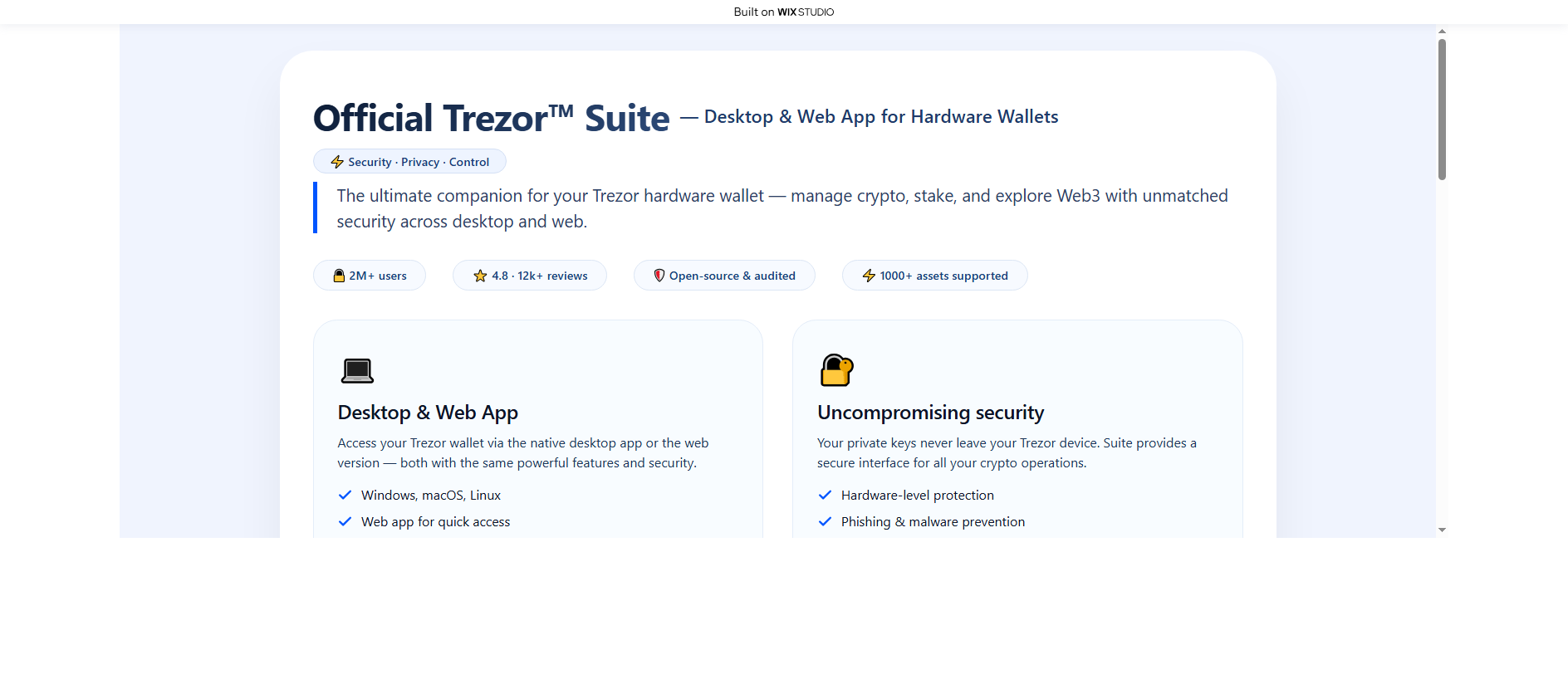Click 'Phishing & malware prevention' list item
The image size is (1568, 679).
pyautogui.click(x=933, y=522)
